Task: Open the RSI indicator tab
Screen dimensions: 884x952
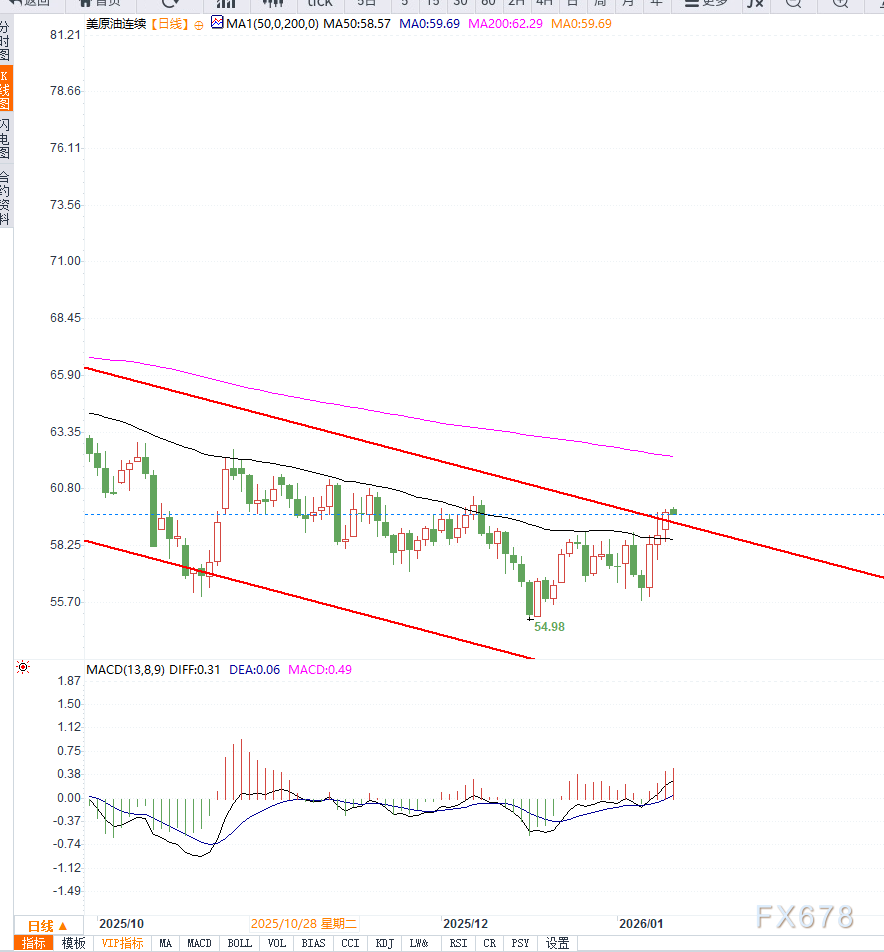Action: [x=457, y=942]
